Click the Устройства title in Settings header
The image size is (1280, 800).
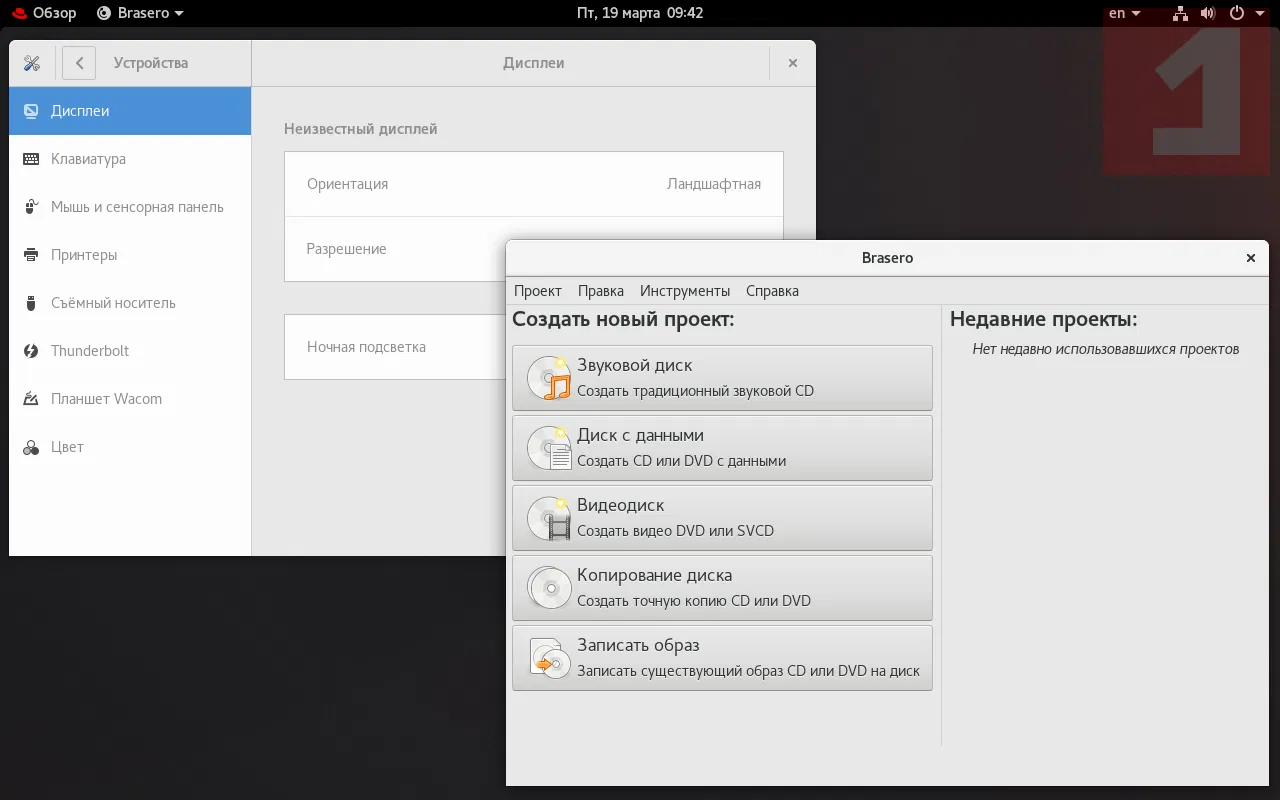tap(151, 63)
